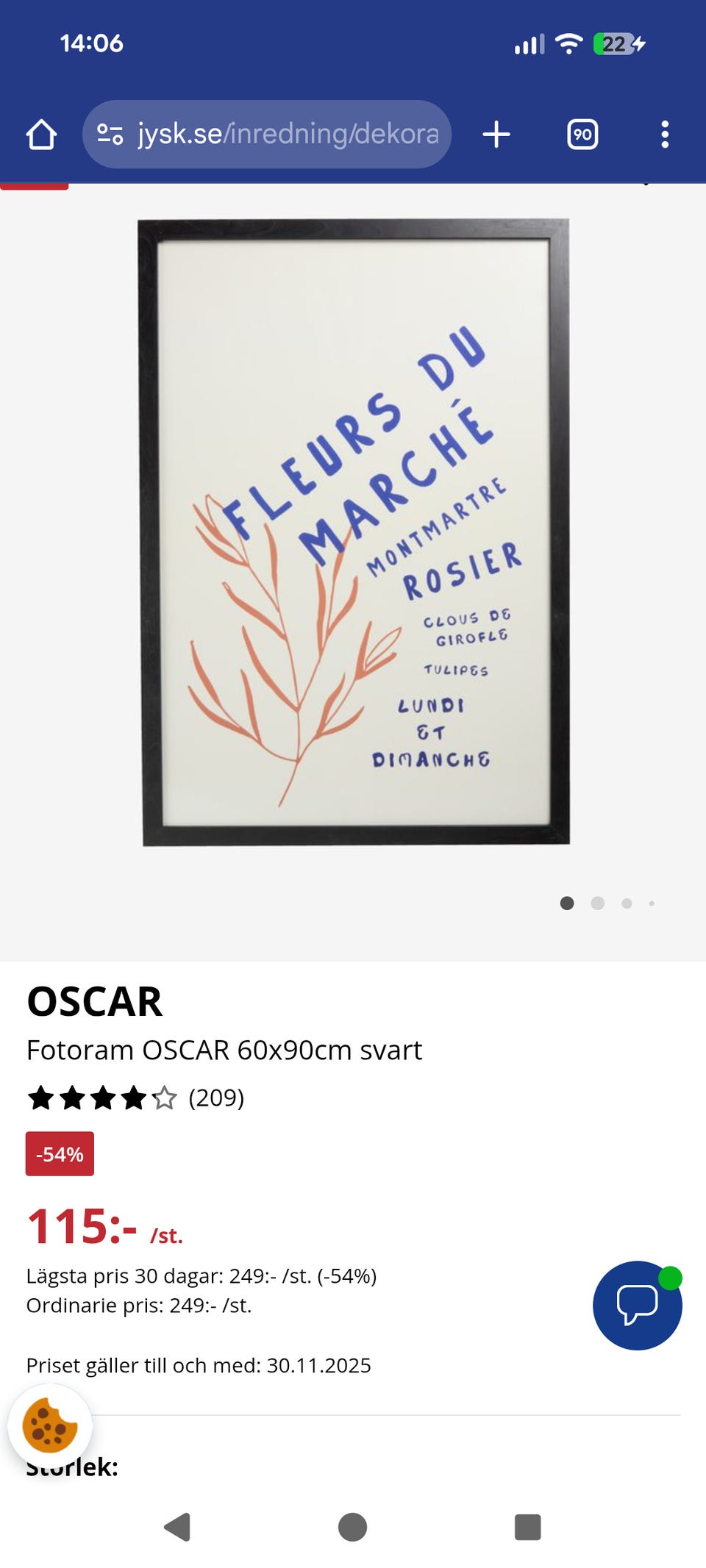Tap the Android recent apps square
This screenshot has width=706, height=1568.
pyautogui.click(x=528, y=1527)
